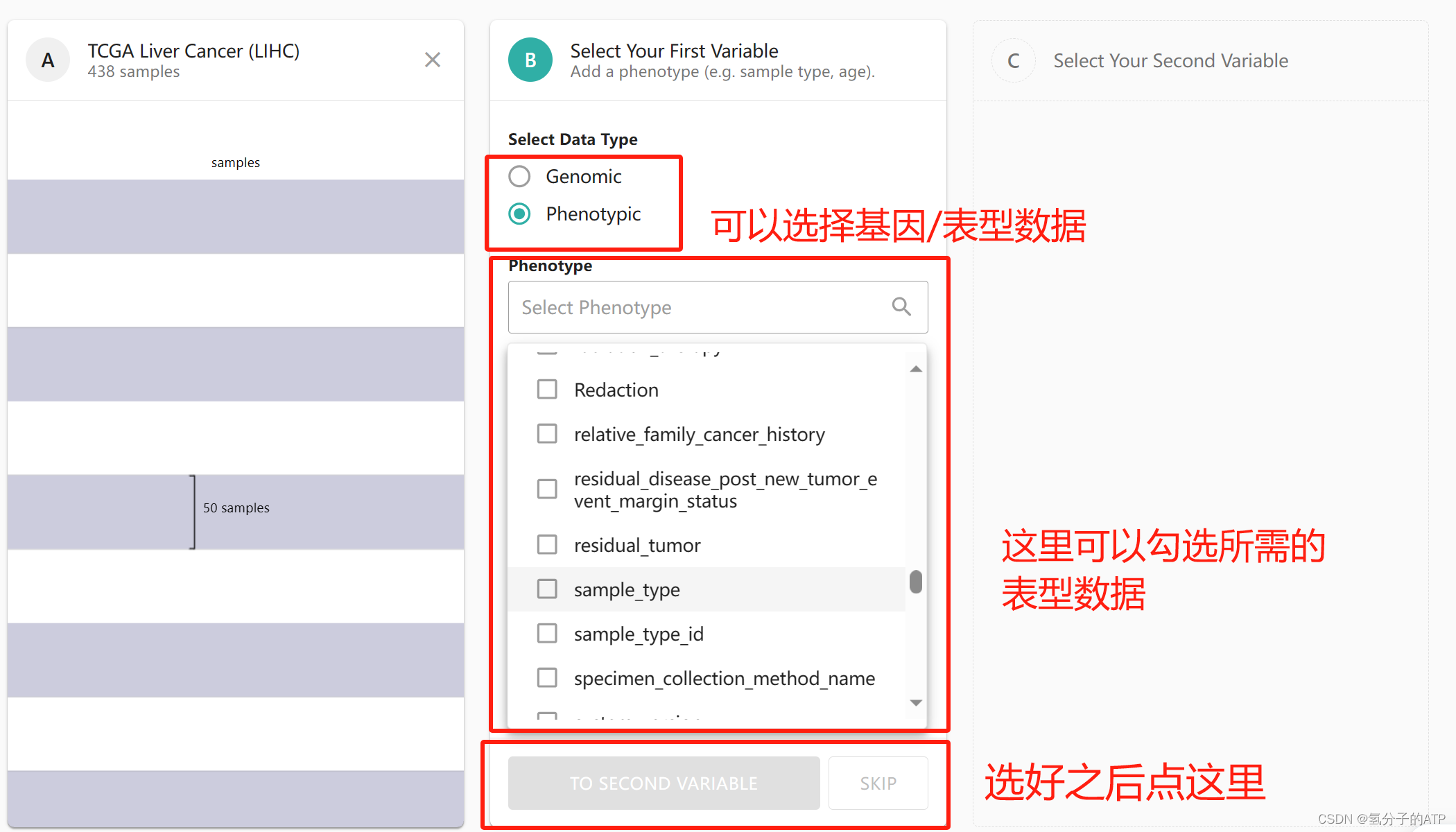Select the Genomic data type radio button

click(x=519, y=177)
